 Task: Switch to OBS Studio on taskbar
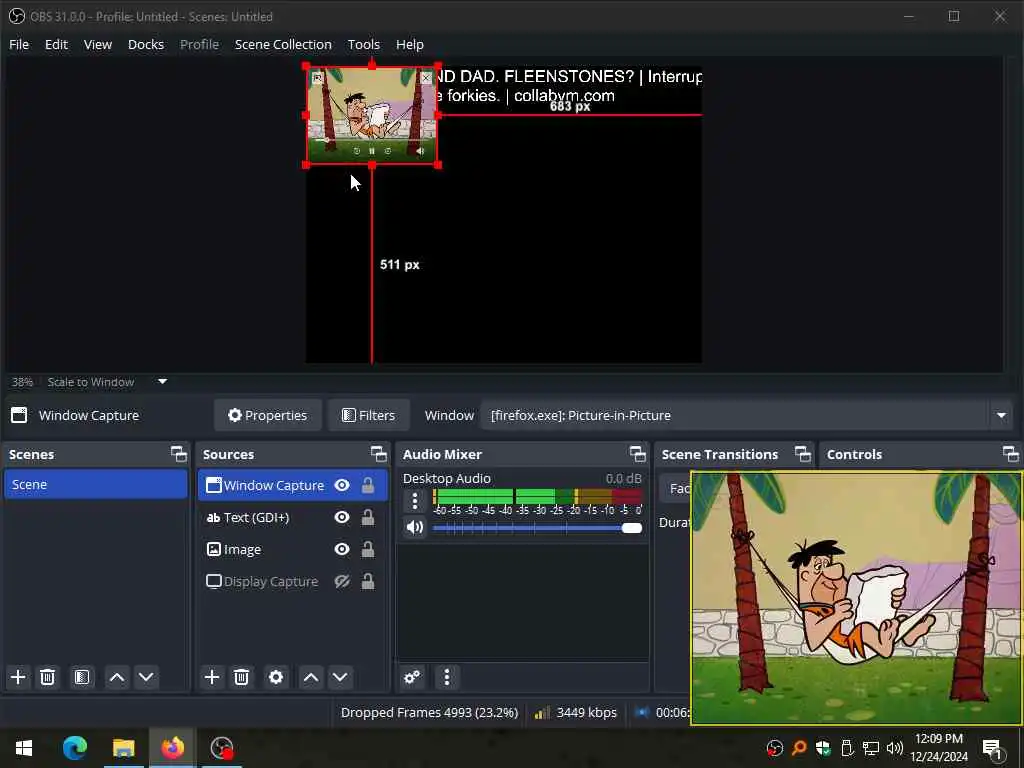pos(222,748)
